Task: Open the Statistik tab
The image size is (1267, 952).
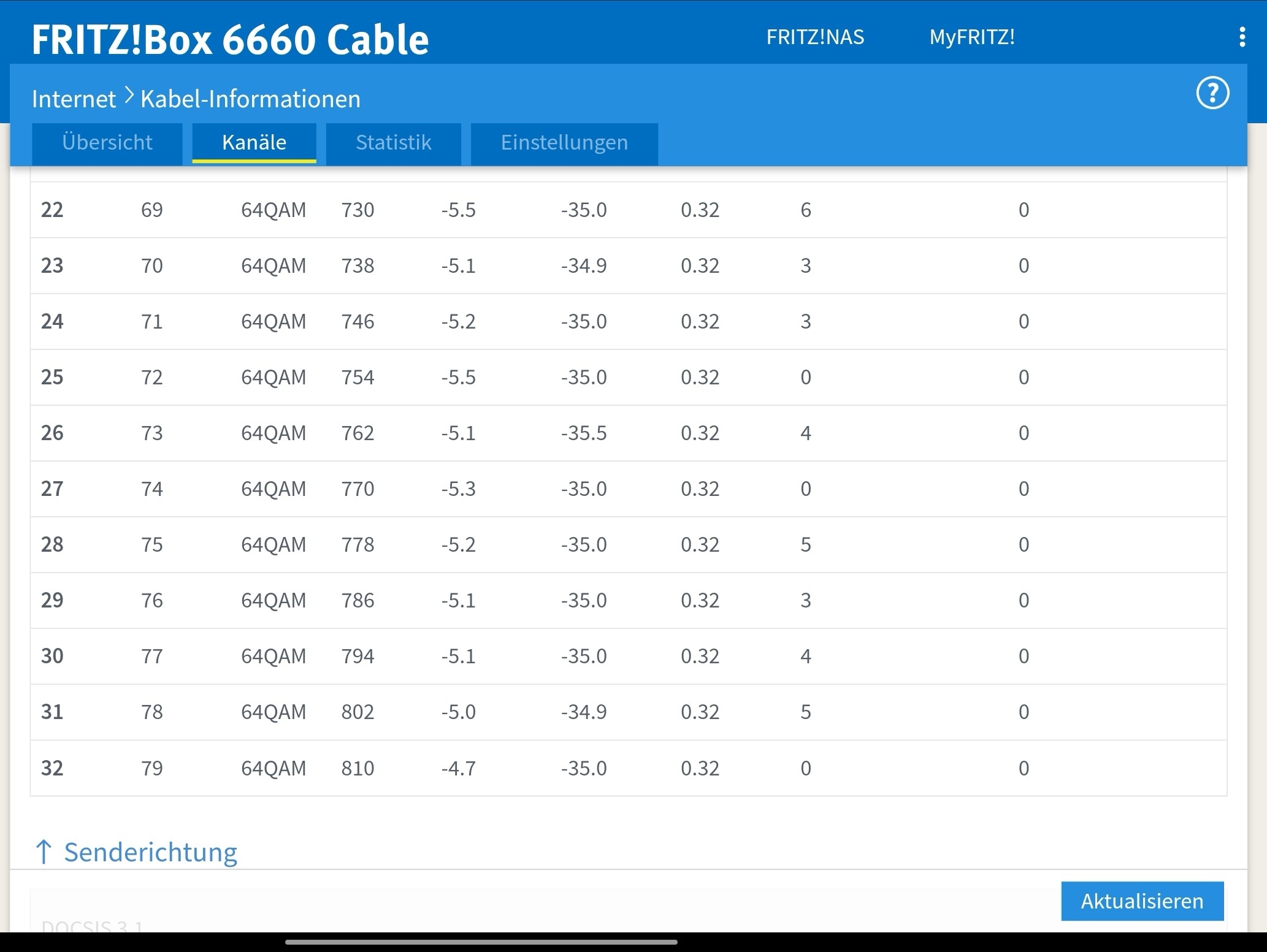Action: 393,143
